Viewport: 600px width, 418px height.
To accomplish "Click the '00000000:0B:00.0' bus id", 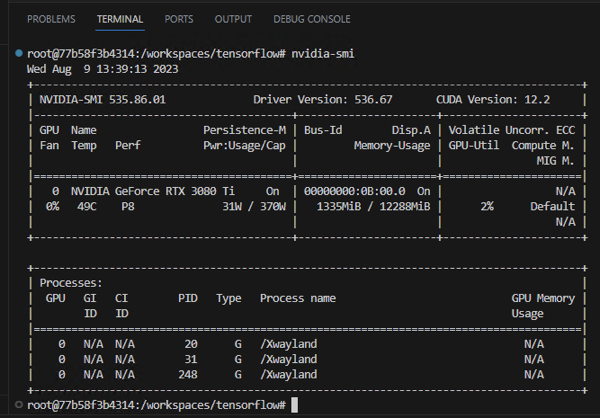I will [355, 191].
